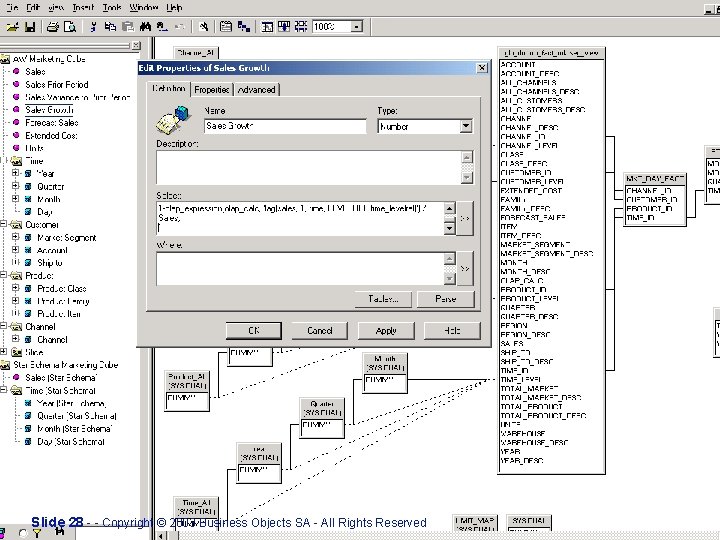Click the Description box scroll-up arrow
The image size is (720, 540).
point(467,157)
